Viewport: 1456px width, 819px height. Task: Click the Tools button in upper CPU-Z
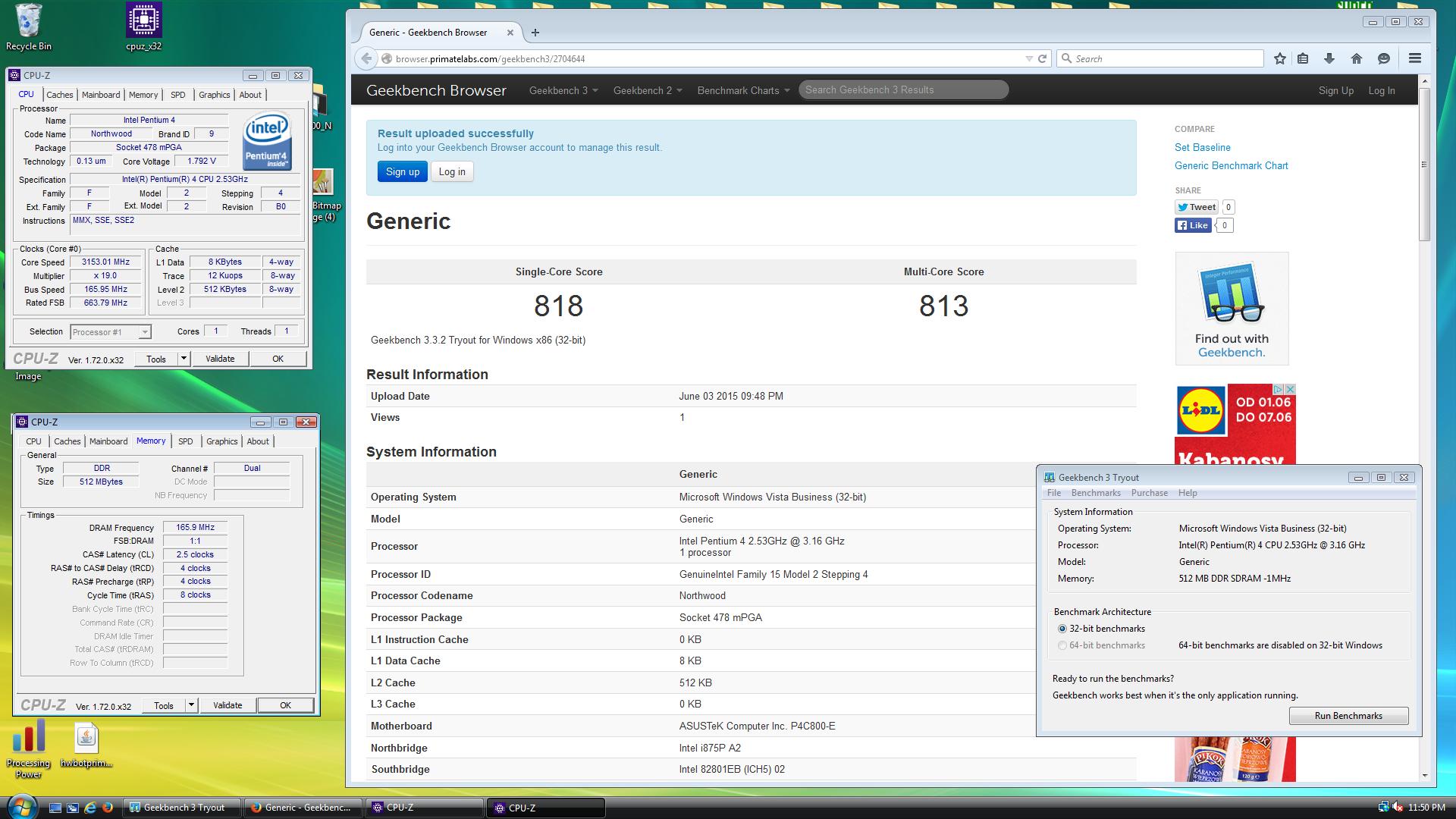tap(156, 359)
